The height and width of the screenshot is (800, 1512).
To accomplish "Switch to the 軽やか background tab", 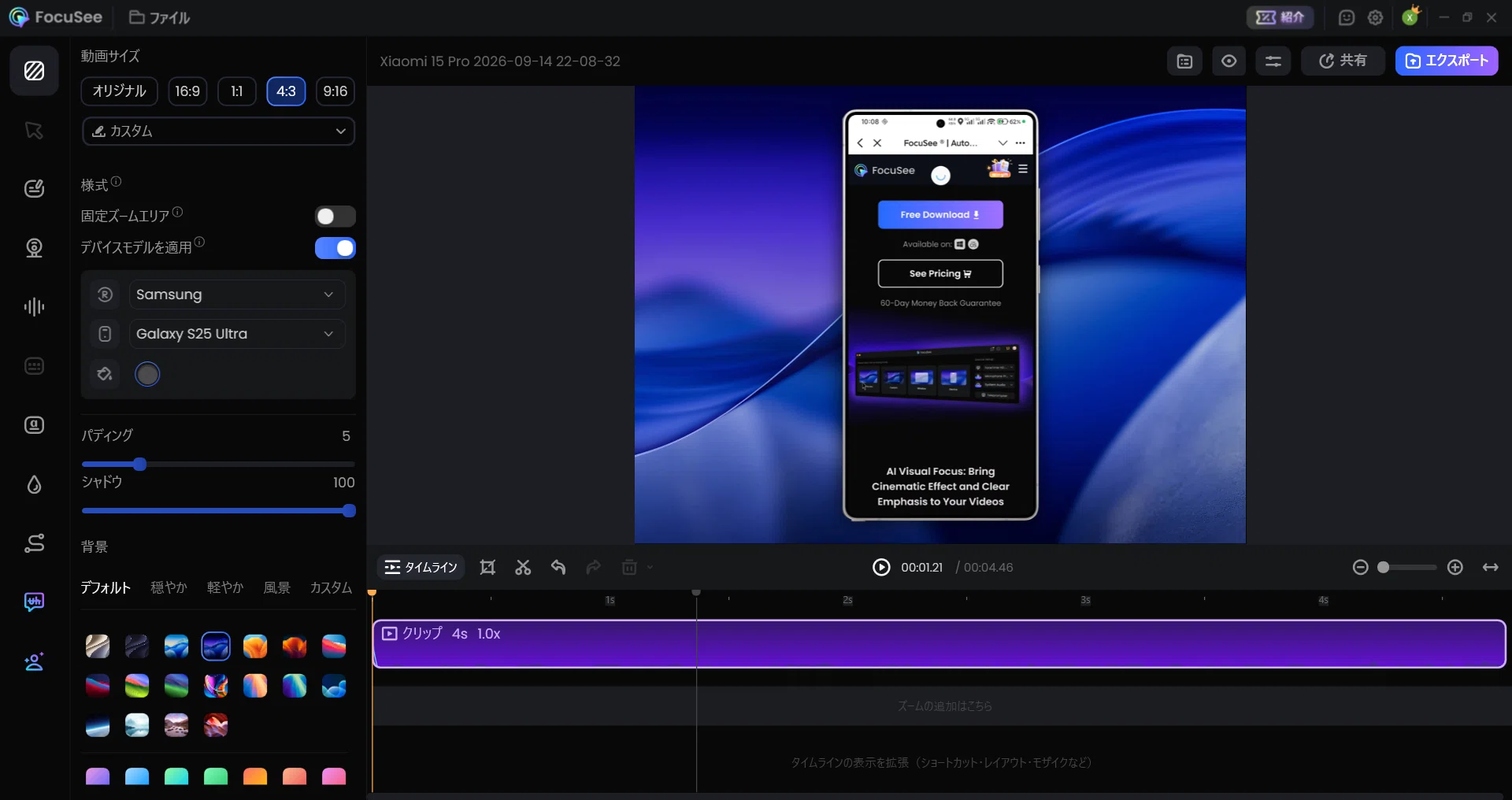I will [225, 587].
